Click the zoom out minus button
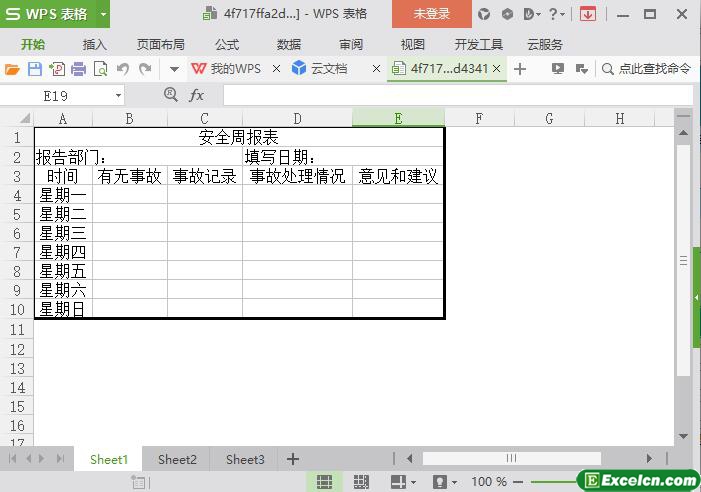 tap(518, 482)
